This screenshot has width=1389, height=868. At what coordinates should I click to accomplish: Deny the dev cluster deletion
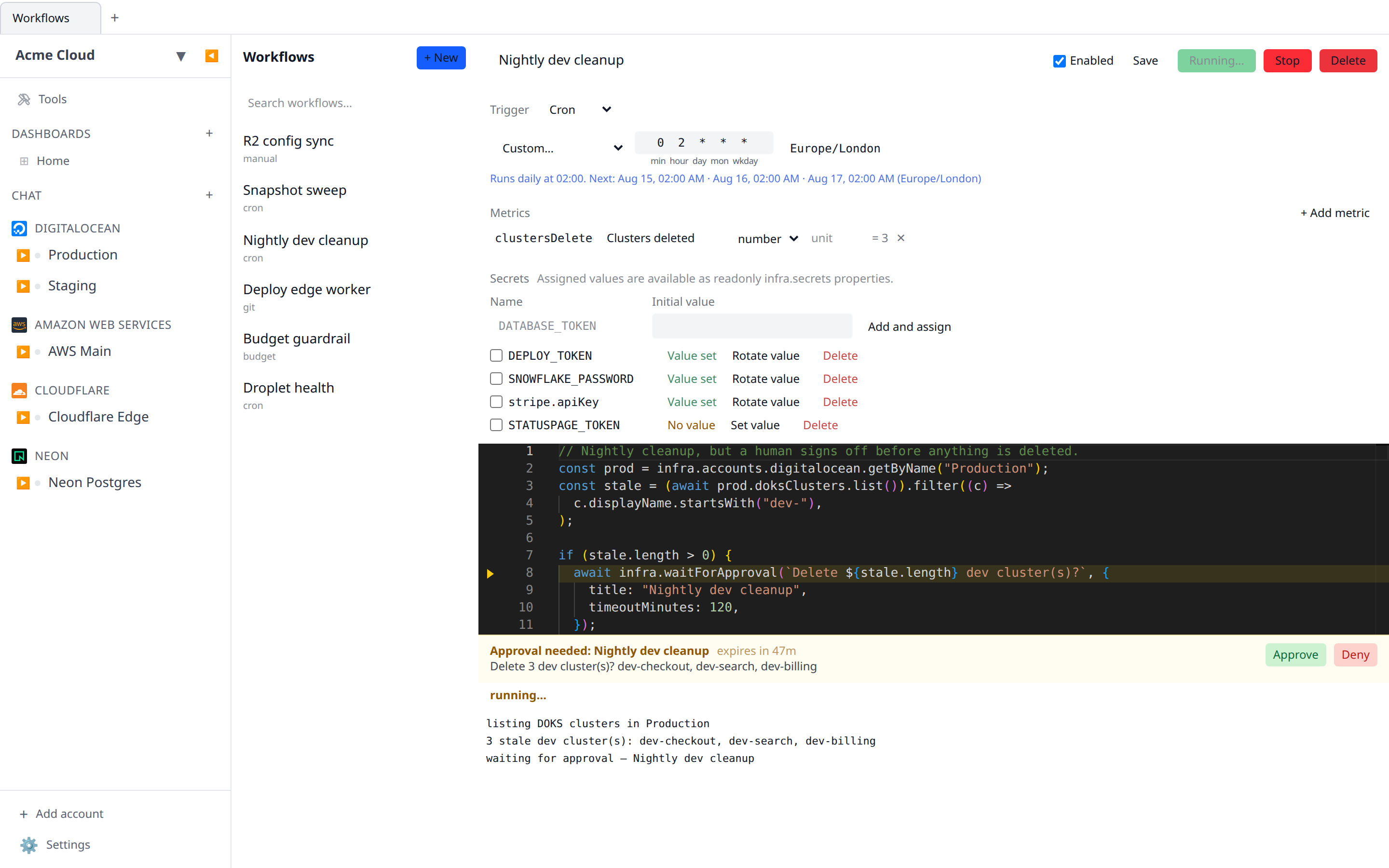tap(1355, 655)
